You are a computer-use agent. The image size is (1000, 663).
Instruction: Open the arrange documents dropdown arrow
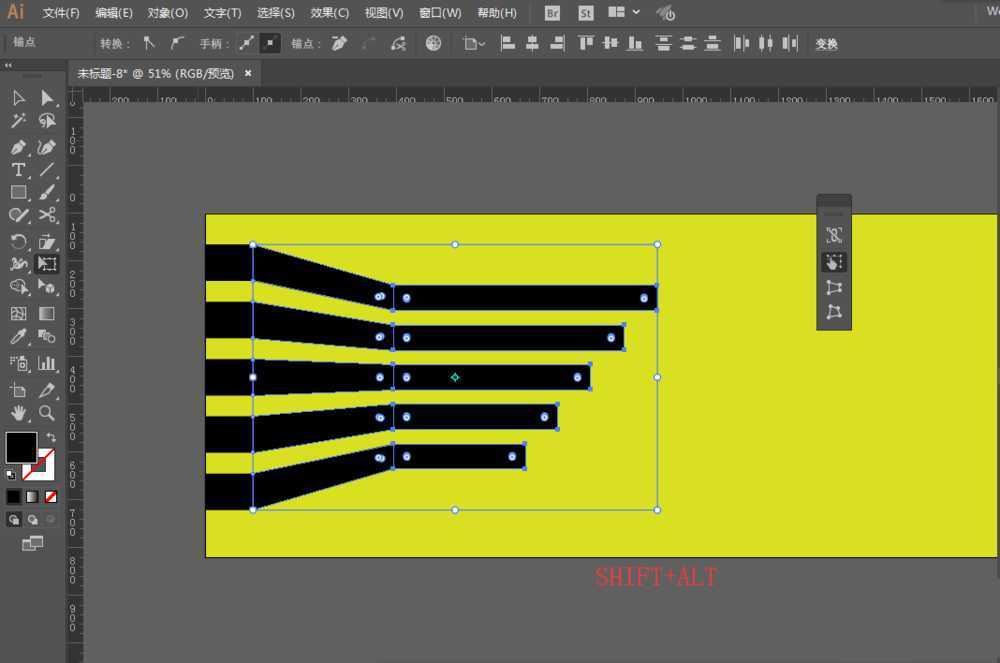pyautogui.click(x=636, y=12)
